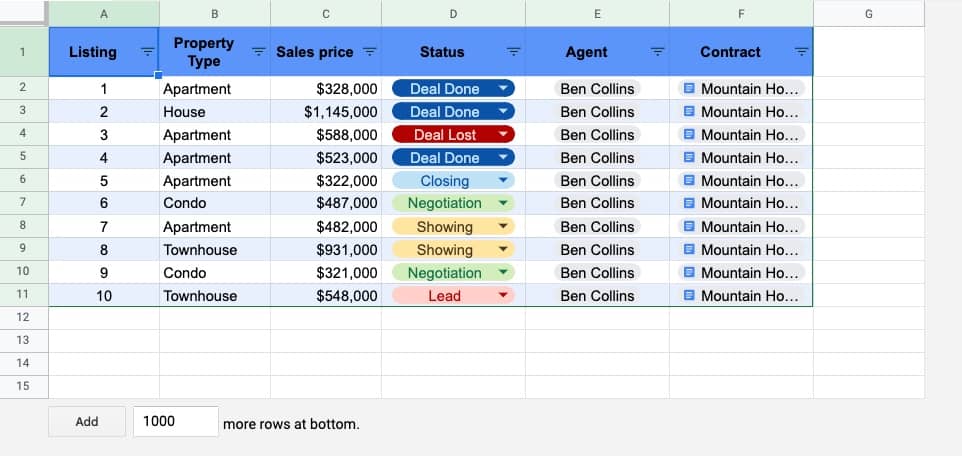Click the document icon in row 11 Contract
The image size is (962, 456).
(x=689, y=296)
